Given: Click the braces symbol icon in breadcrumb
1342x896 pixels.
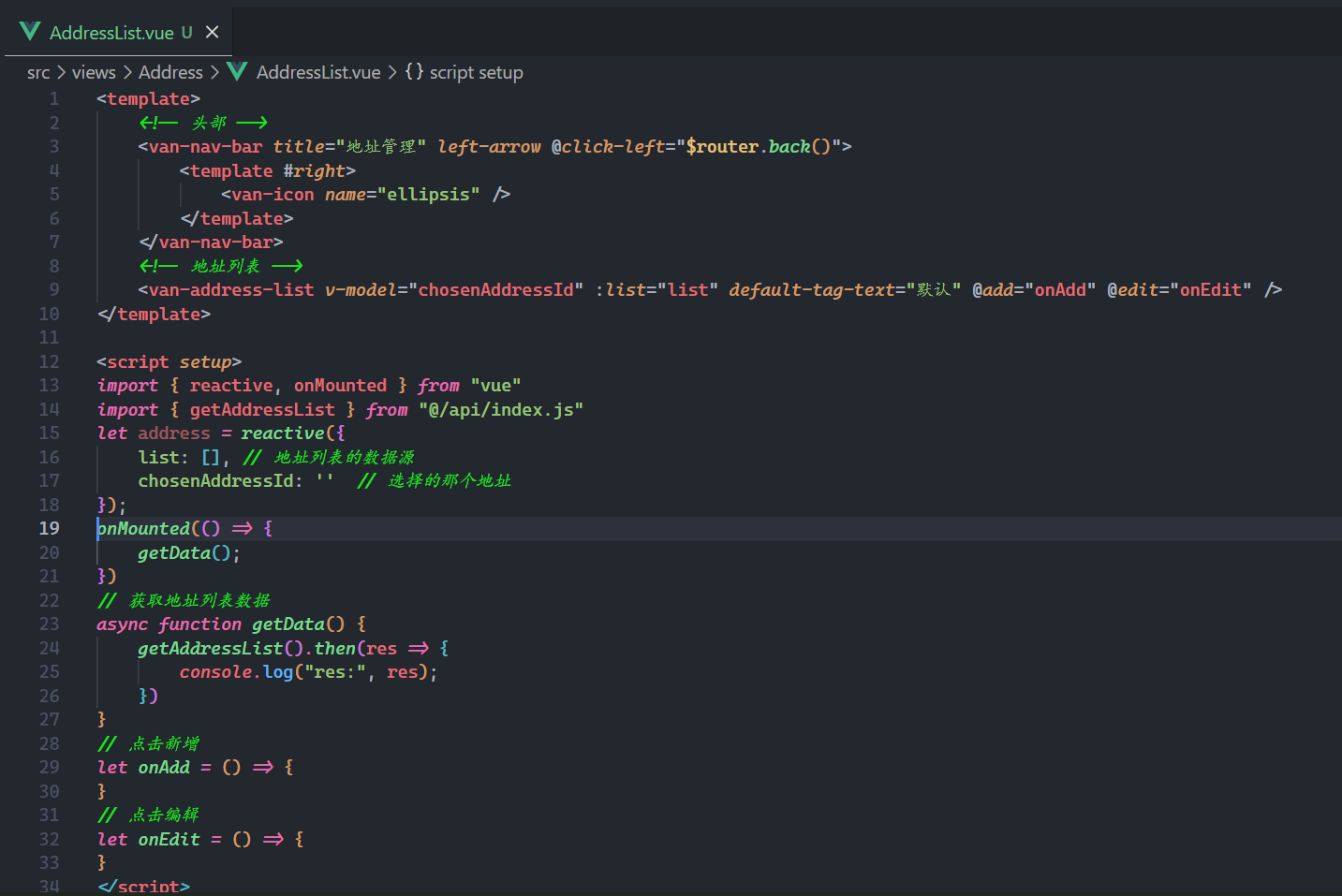Looking at the screenshot, I should coord(414,72).
